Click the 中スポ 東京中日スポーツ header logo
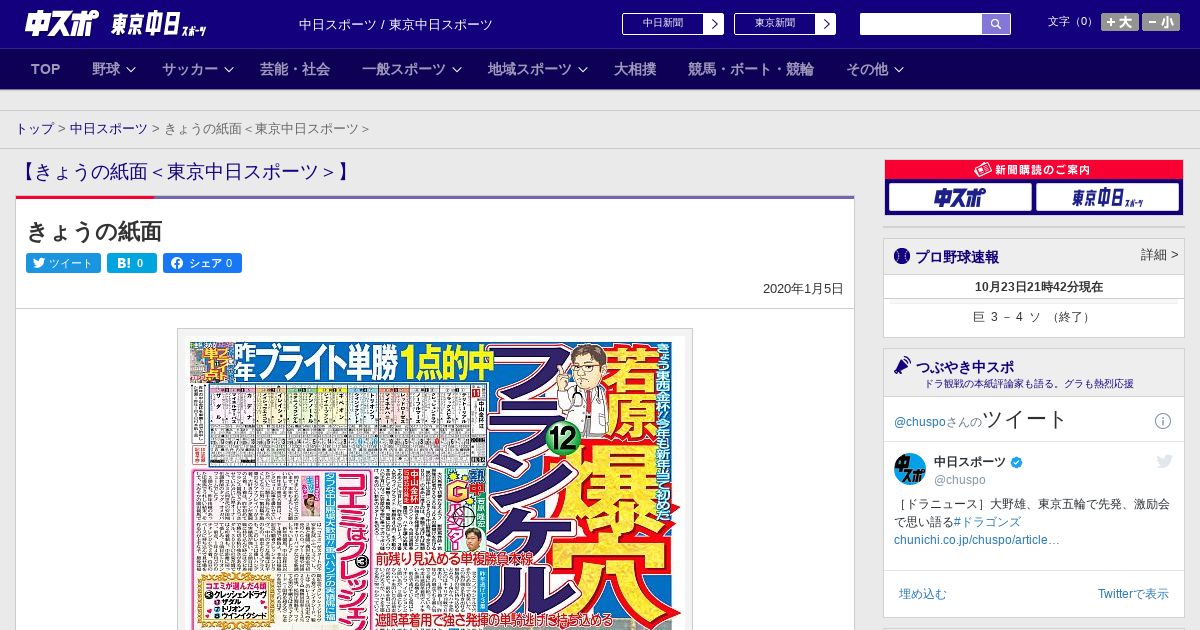 point(116,24)
